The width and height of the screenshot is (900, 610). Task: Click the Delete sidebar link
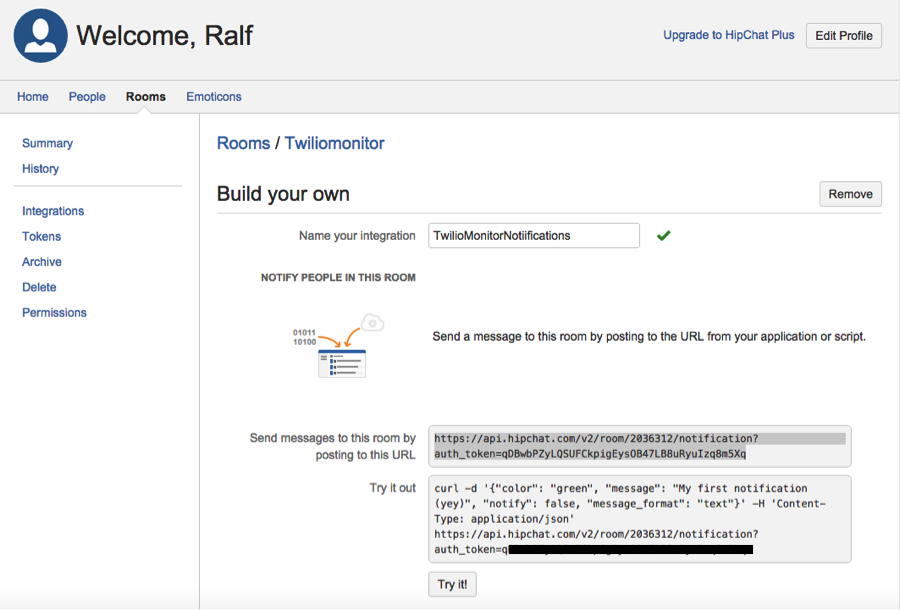click(x=39, y=286)
